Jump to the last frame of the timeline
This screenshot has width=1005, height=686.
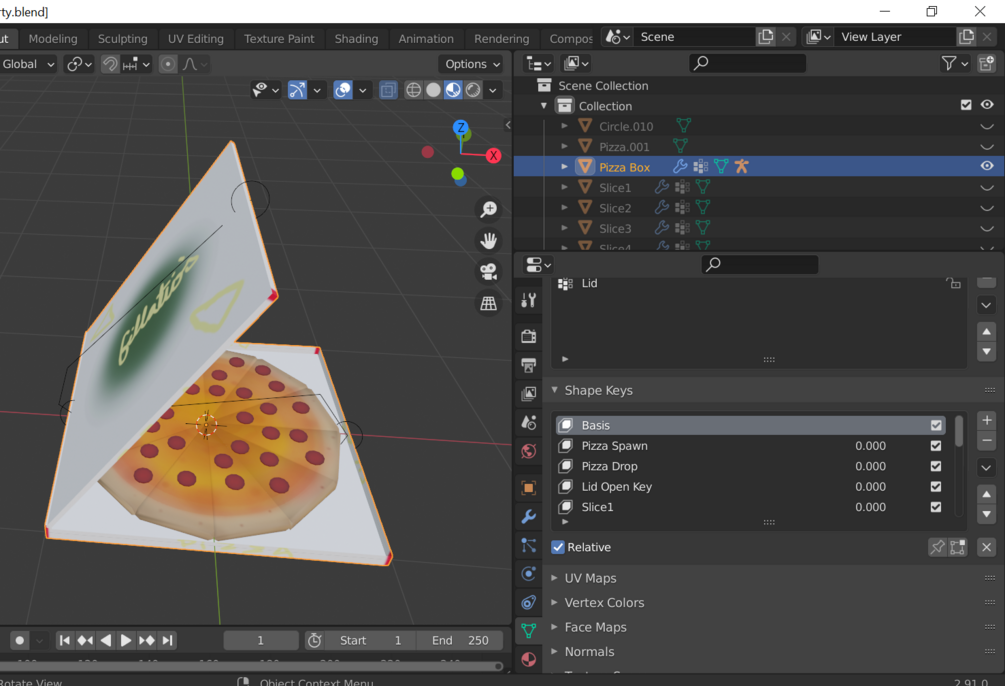167,640
